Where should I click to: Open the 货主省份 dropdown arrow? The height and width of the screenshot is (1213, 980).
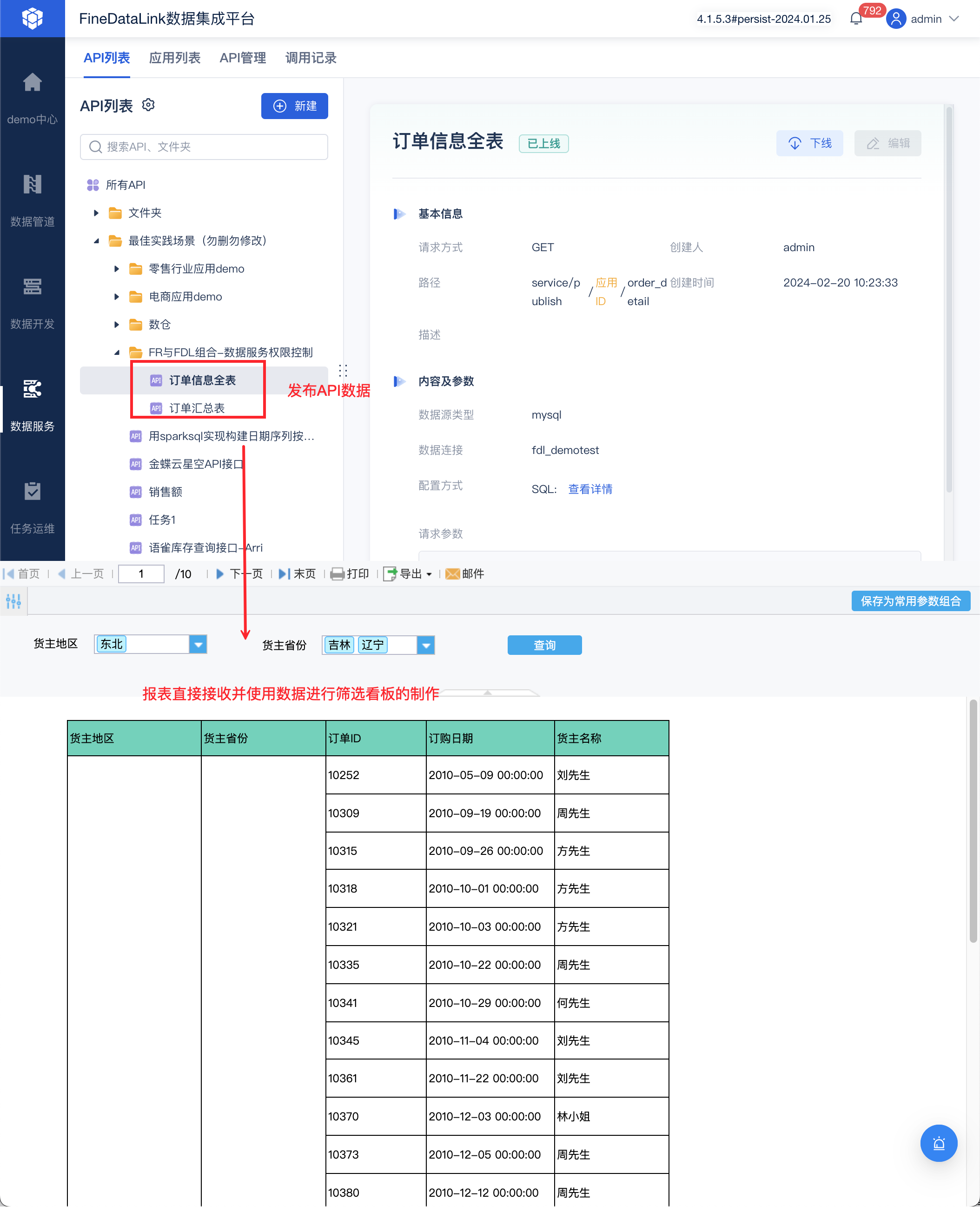click(426, 645)
